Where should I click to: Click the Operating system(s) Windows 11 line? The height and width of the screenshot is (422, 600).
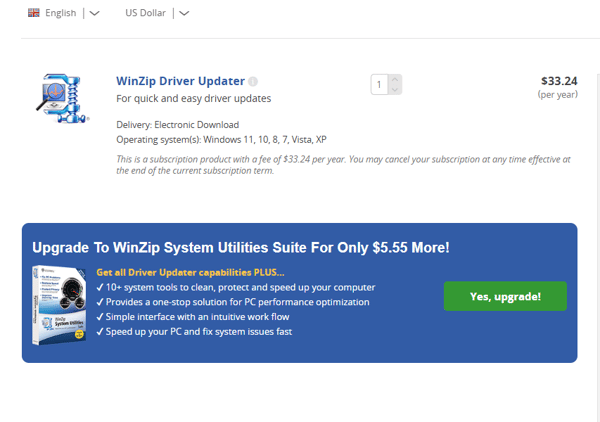pyautogui.click(x=221, y=140)
